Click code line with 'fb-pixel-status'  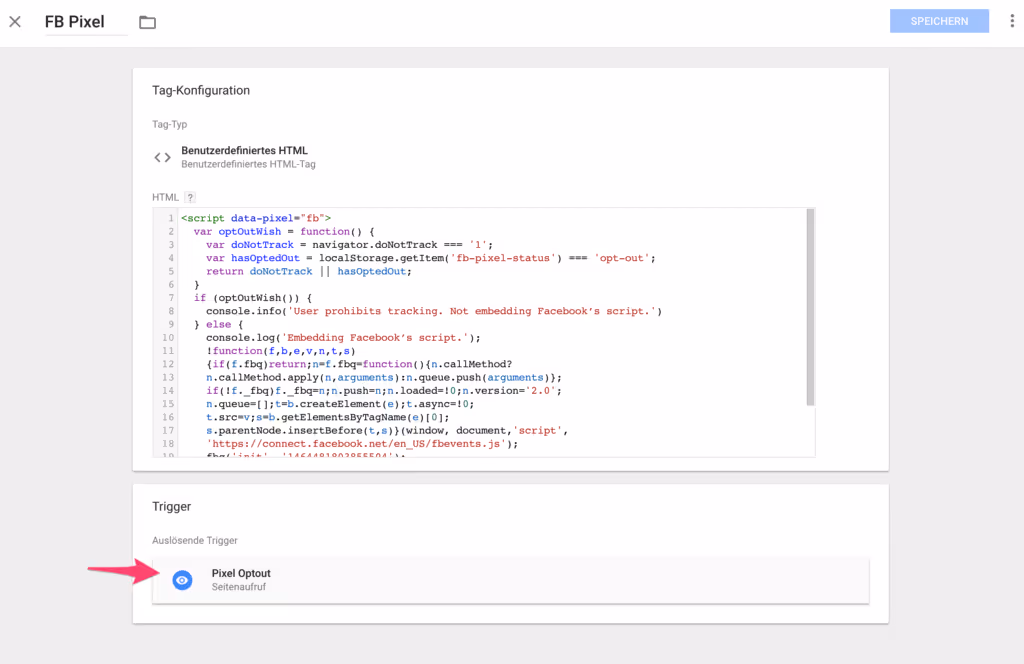click(430, 258)
